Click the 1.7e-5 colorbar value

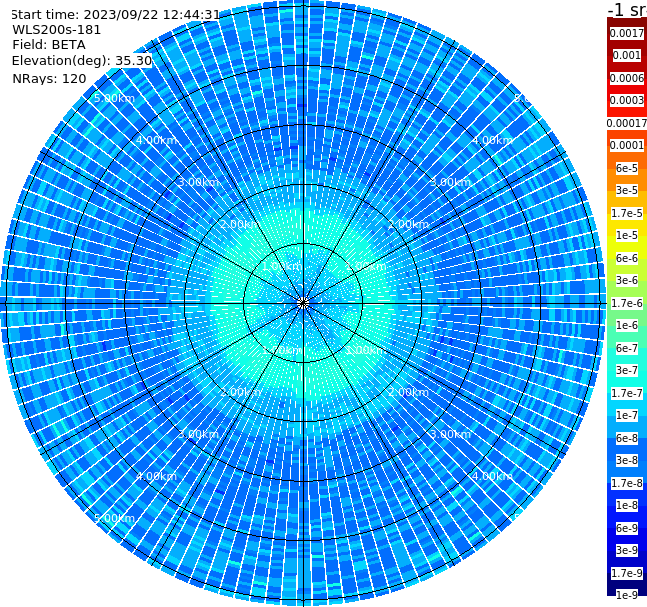[627, 213]
